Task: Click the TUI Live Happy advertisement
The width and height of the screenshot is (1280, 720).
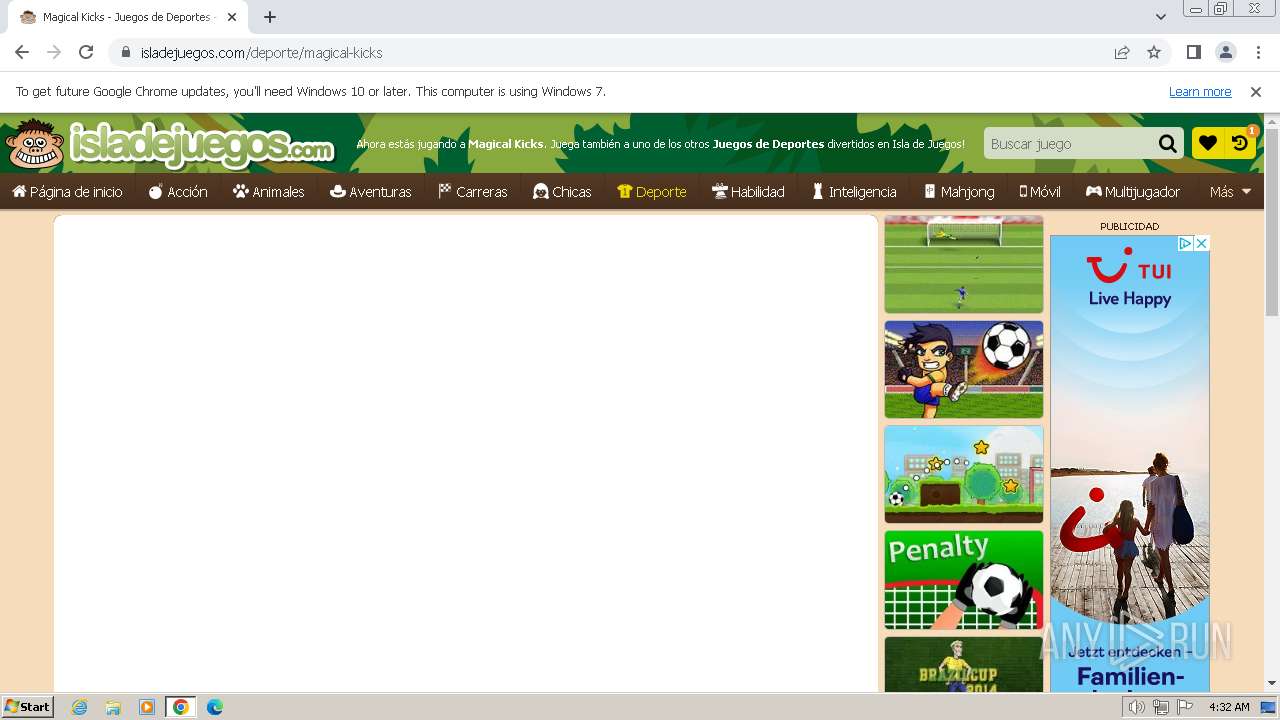Action: (1130, 464)
